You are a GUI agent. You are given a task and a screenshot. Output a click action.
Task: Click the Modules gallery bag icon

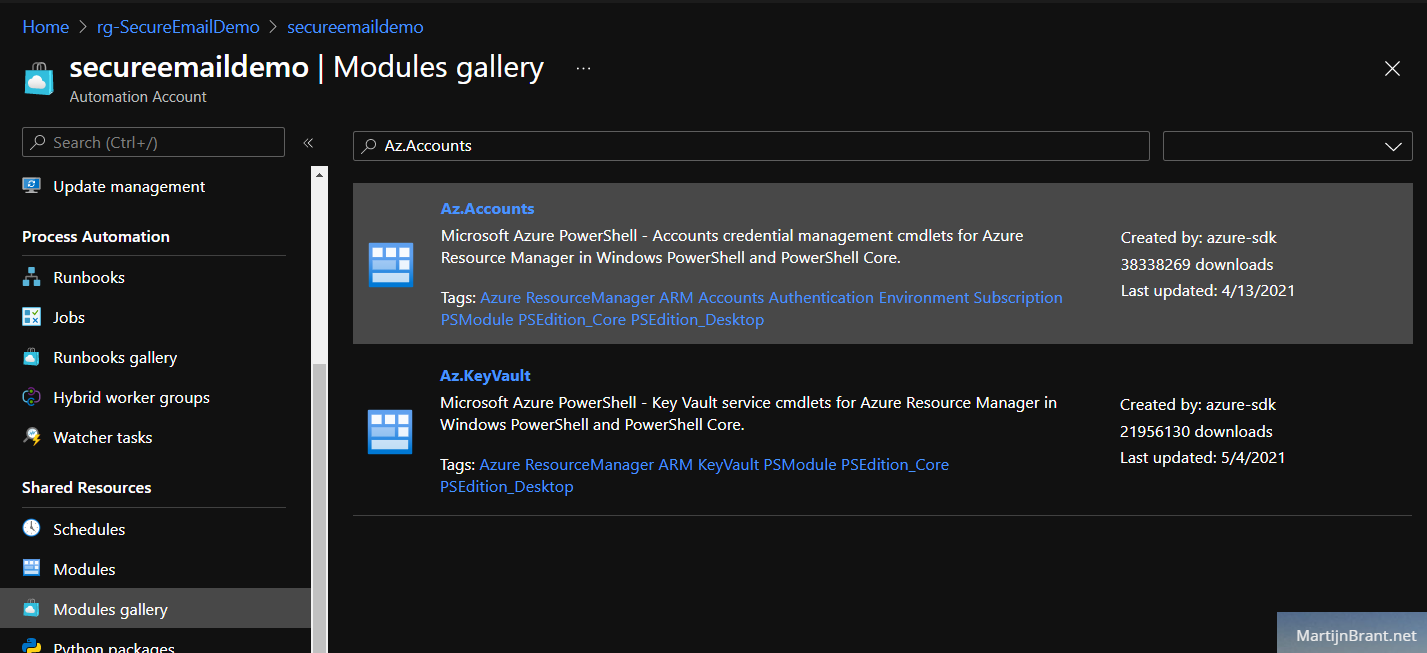[x=32, y=609]
